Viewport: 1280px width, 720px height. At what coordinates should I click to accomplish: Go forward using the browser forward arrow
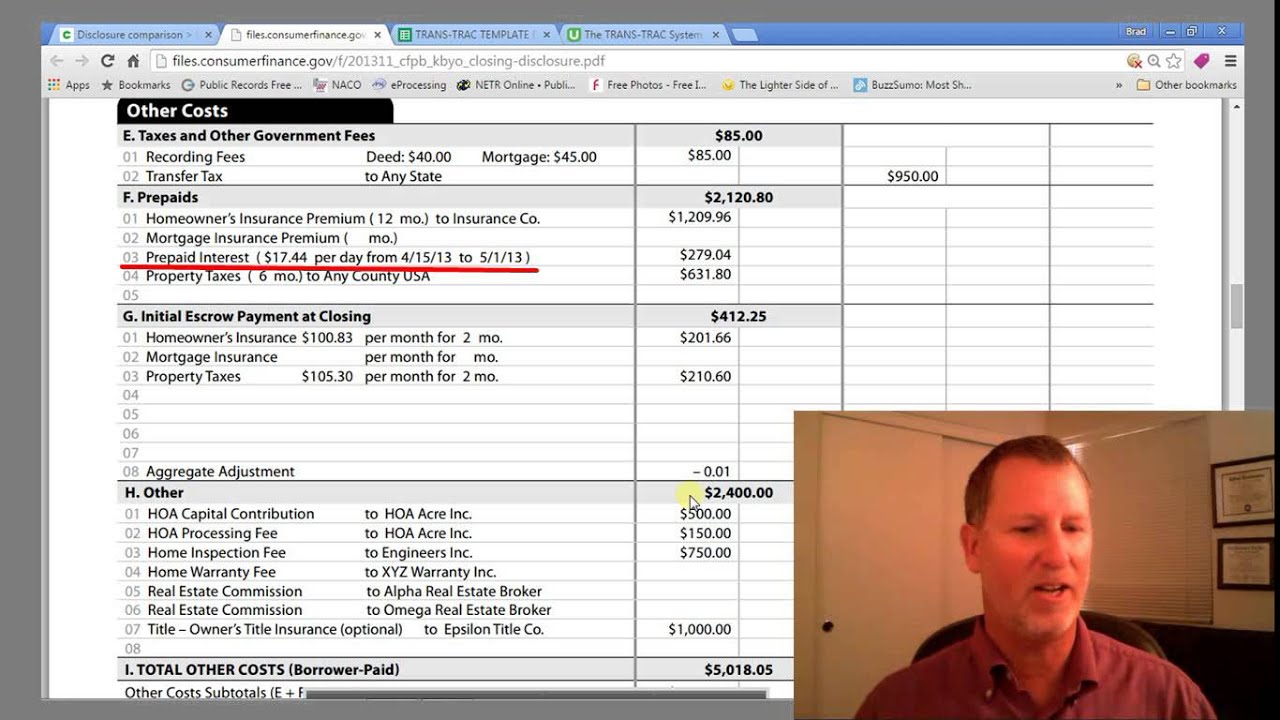[x=82, y=61]
